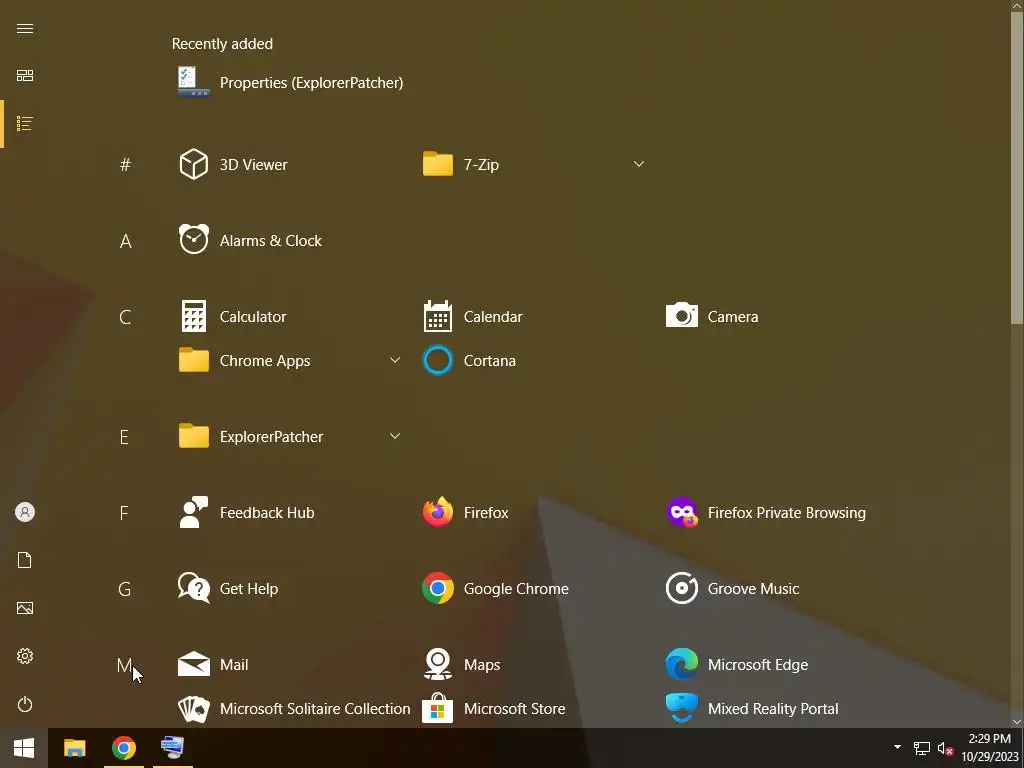Click the letter E section header
This screenshot has height=768, width=1024.
click(x=124, y=437)
